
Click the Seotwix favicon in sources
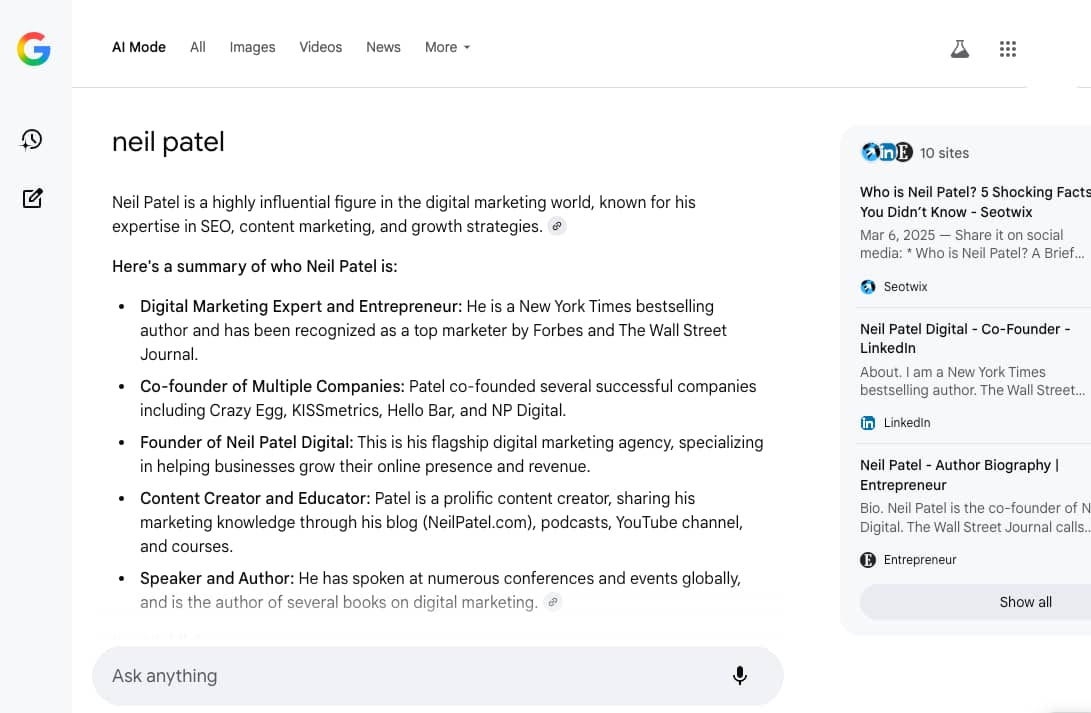868,287
